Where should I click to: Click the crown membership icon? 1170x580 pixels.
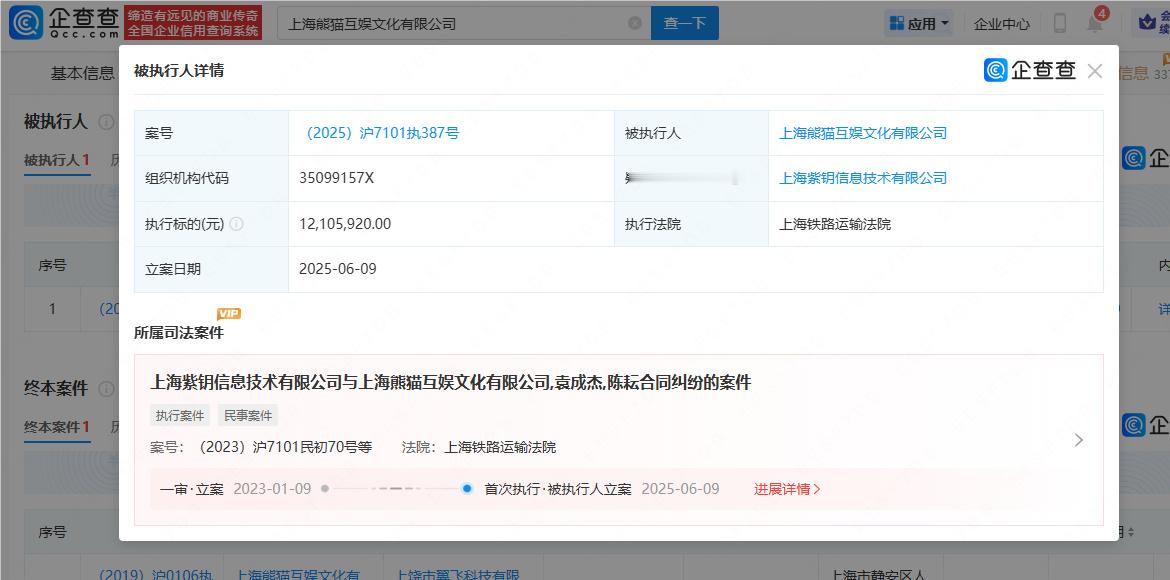(1147, 22)
